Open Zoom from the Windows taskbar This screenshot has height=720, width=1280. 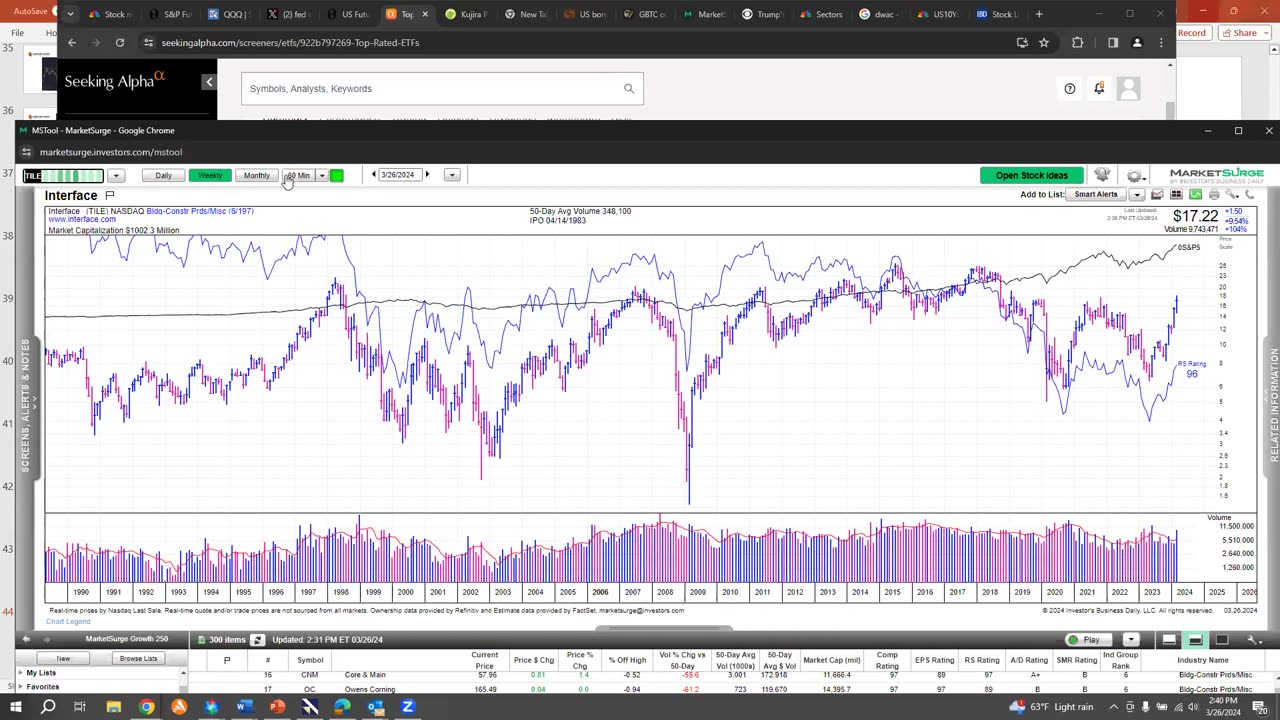click(x=407, y=707)
